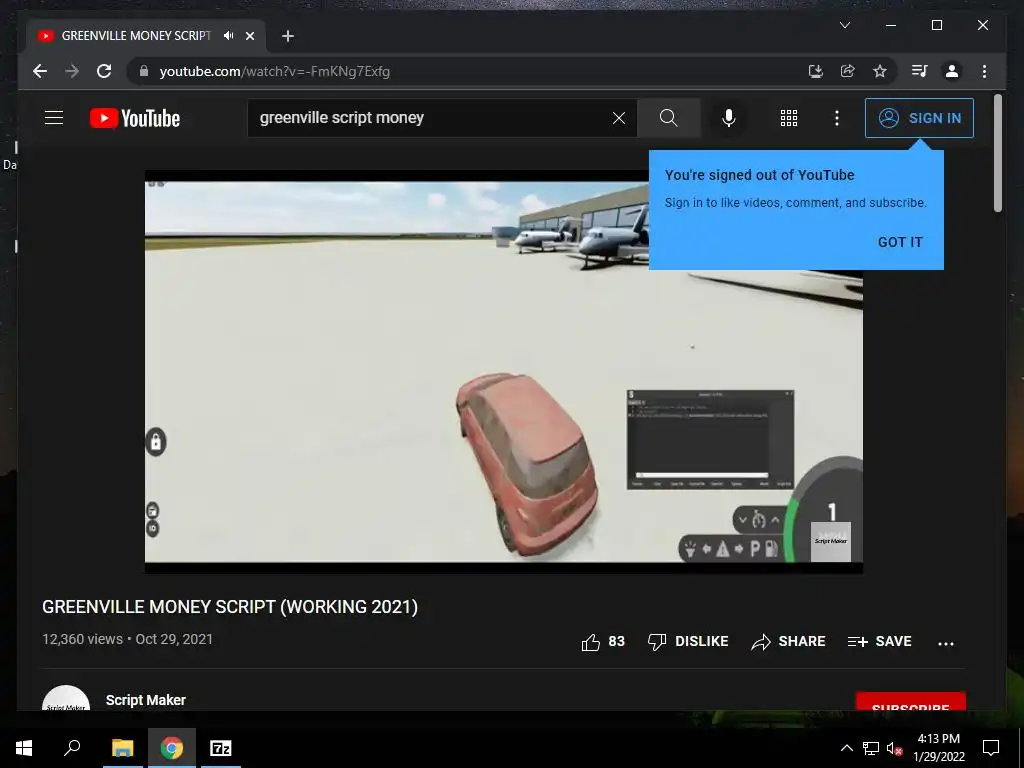Open clock showing 4:13 PM

point(938,748)
